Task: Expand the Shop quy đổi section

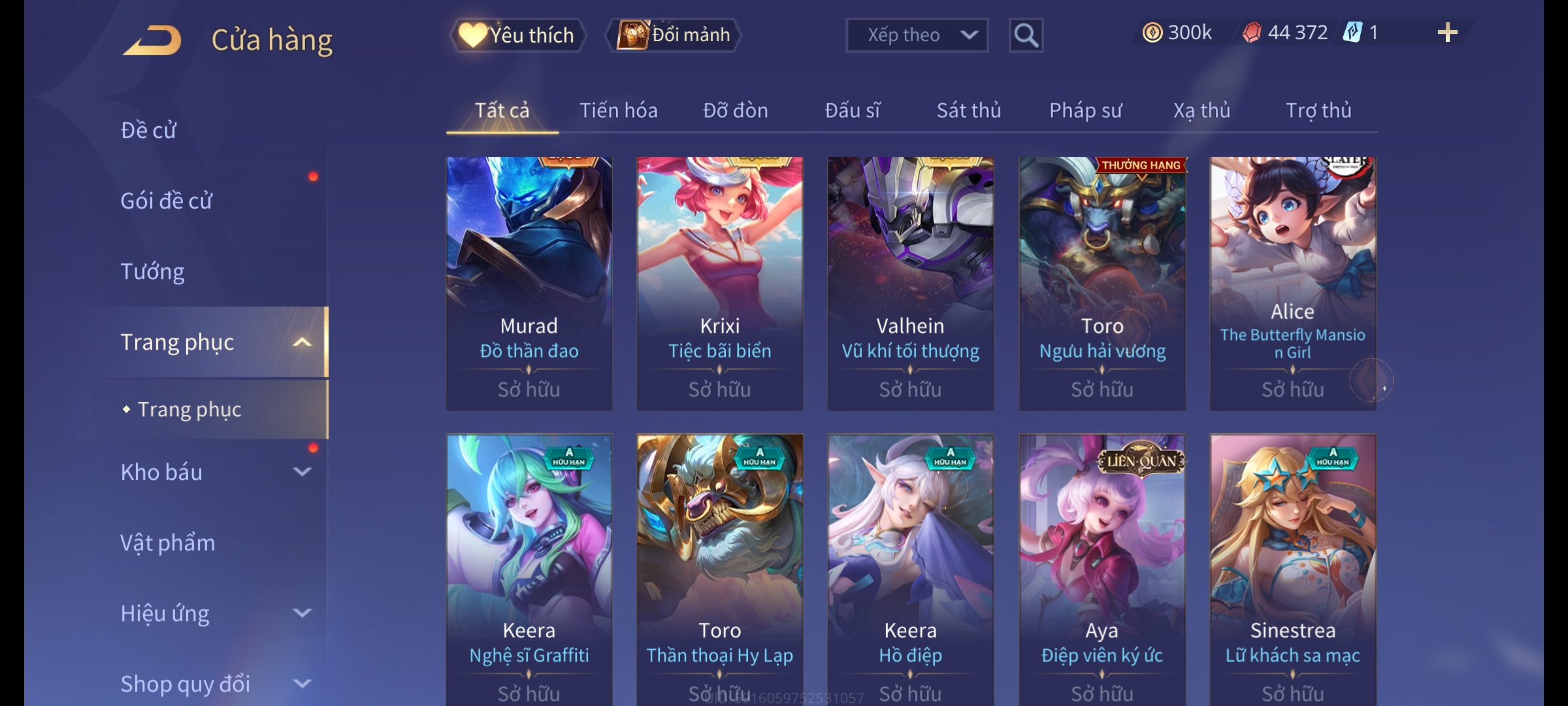Action: pyautogui.click(x=302, y=683)
